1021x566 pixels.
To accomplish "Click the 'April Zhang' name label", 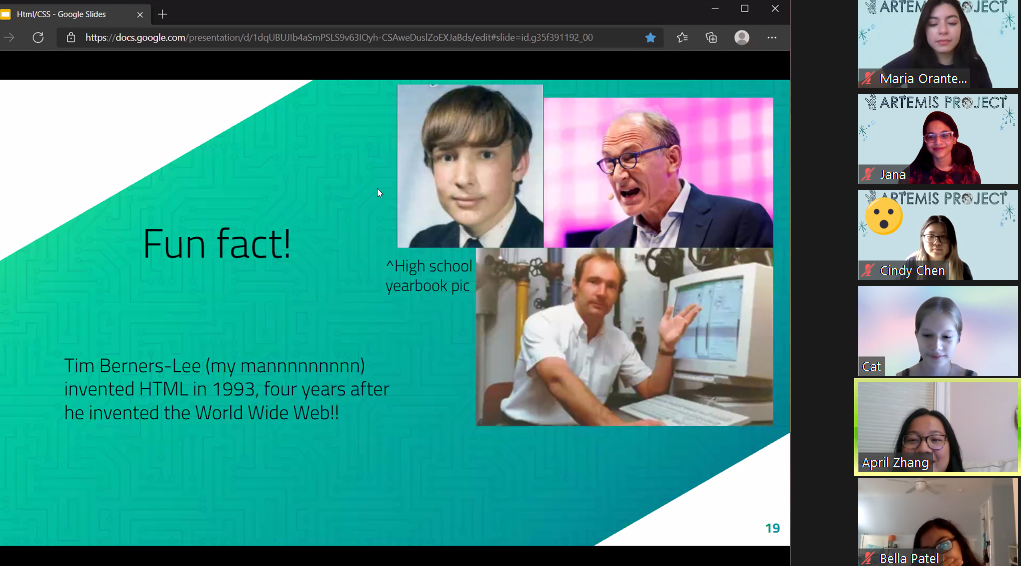I will [x=895, y=462].
